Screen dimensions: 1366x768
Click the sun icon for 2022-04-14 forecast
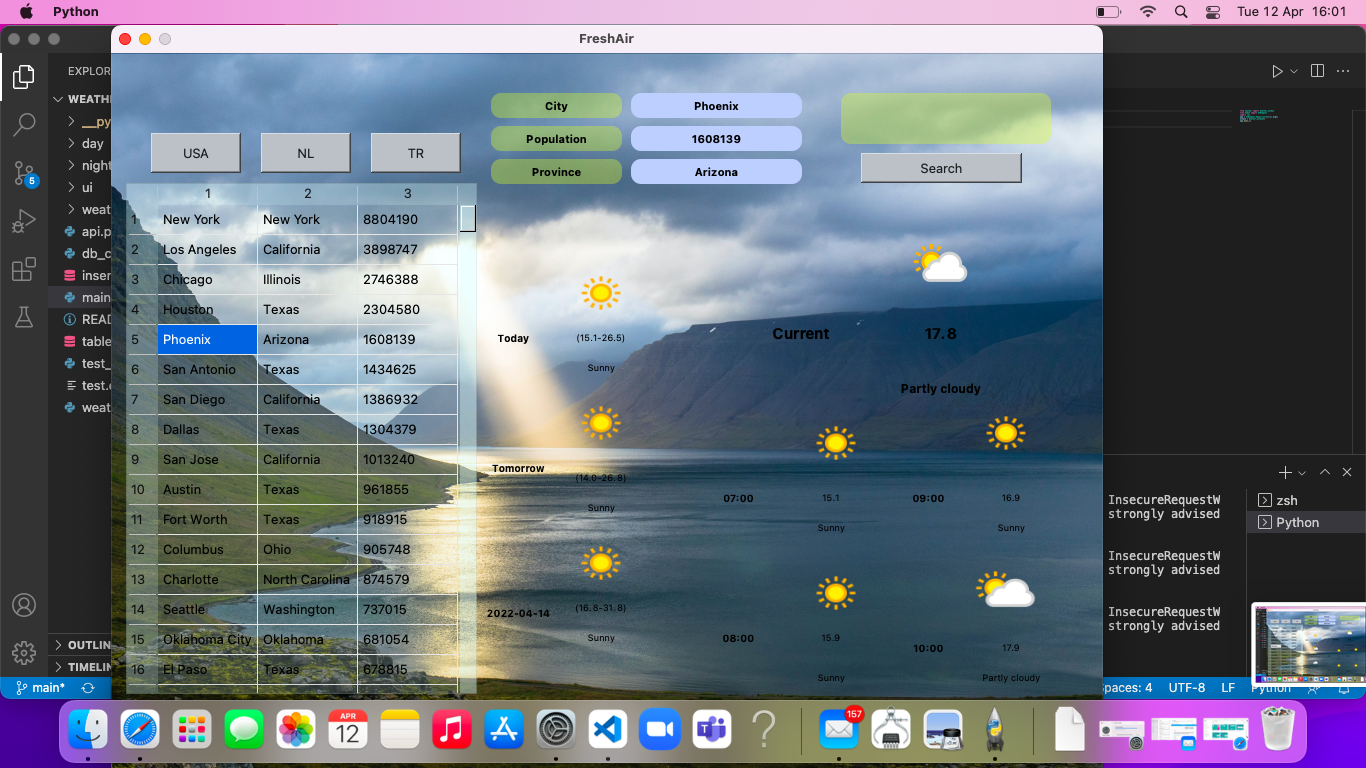coord(600,562)
